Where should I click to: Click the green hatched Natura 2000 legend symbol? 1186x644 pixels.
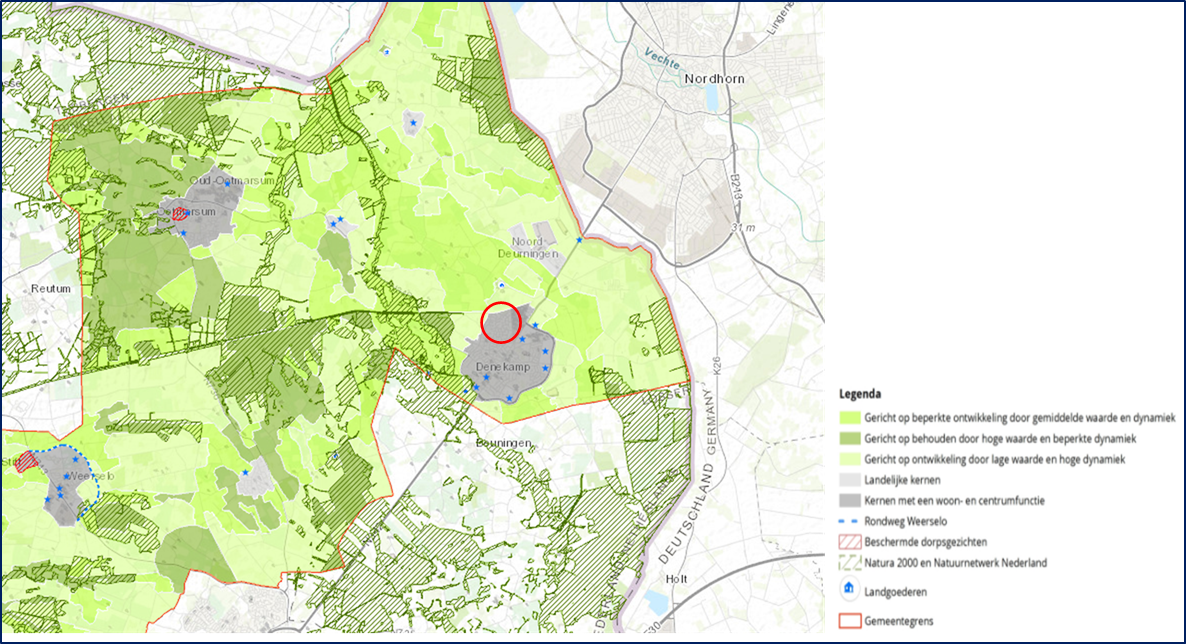pos(850,563)
